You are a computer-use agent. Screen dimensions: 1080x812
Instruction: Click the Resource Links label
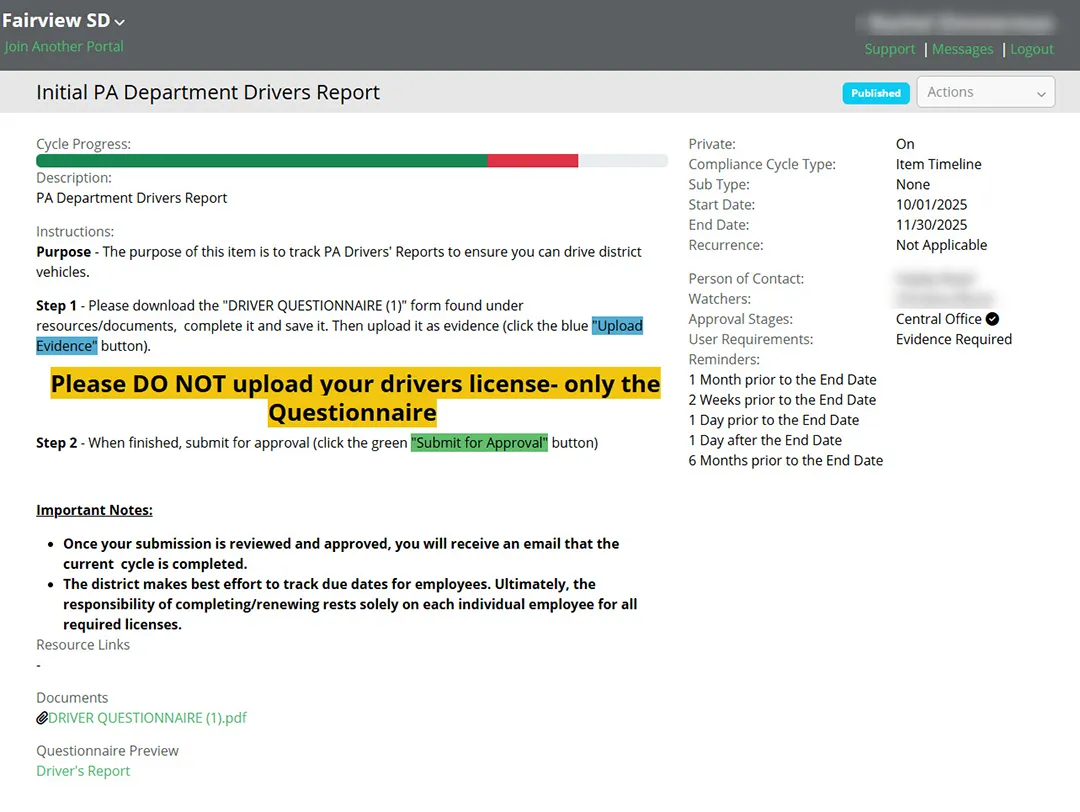(x=83, y=645)
